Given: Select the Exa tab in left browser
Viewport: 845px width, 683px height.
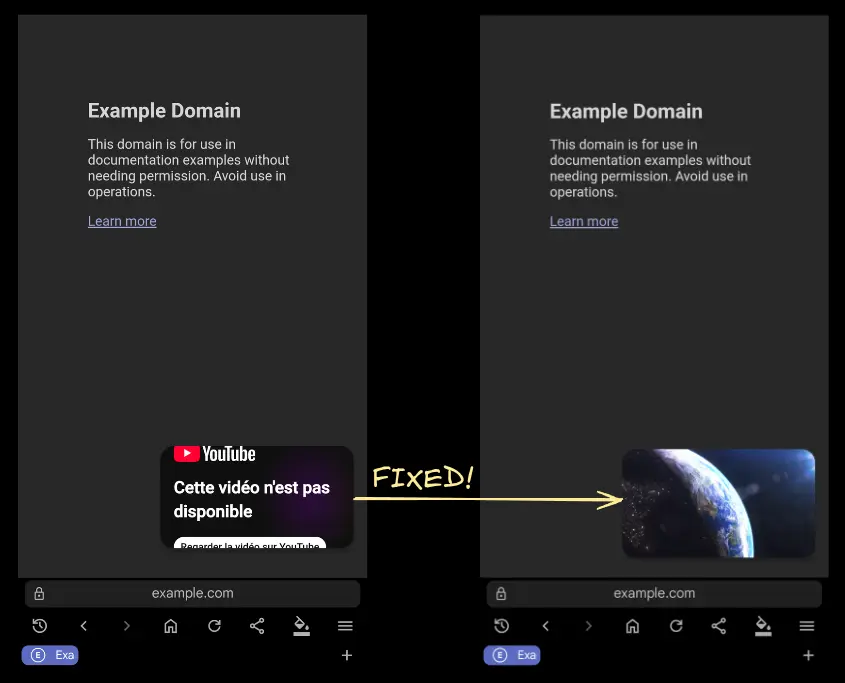Looking at the screenshot, I should (x=50, y=655).
